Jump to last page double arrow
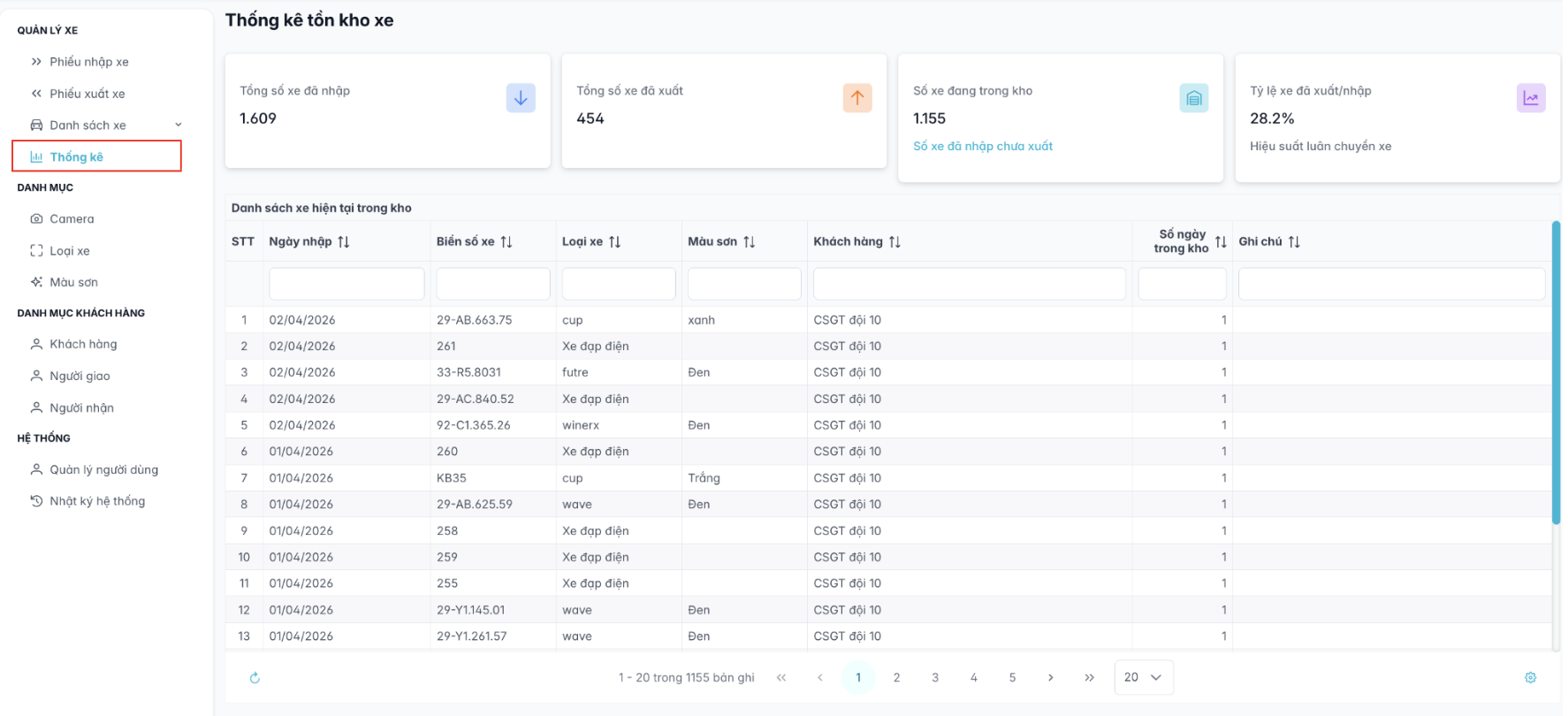 (x=1089, y=678)
